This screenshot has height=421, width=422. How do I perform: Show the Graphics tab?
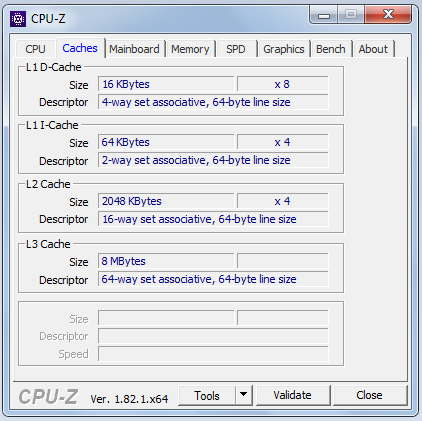(284, 49)
